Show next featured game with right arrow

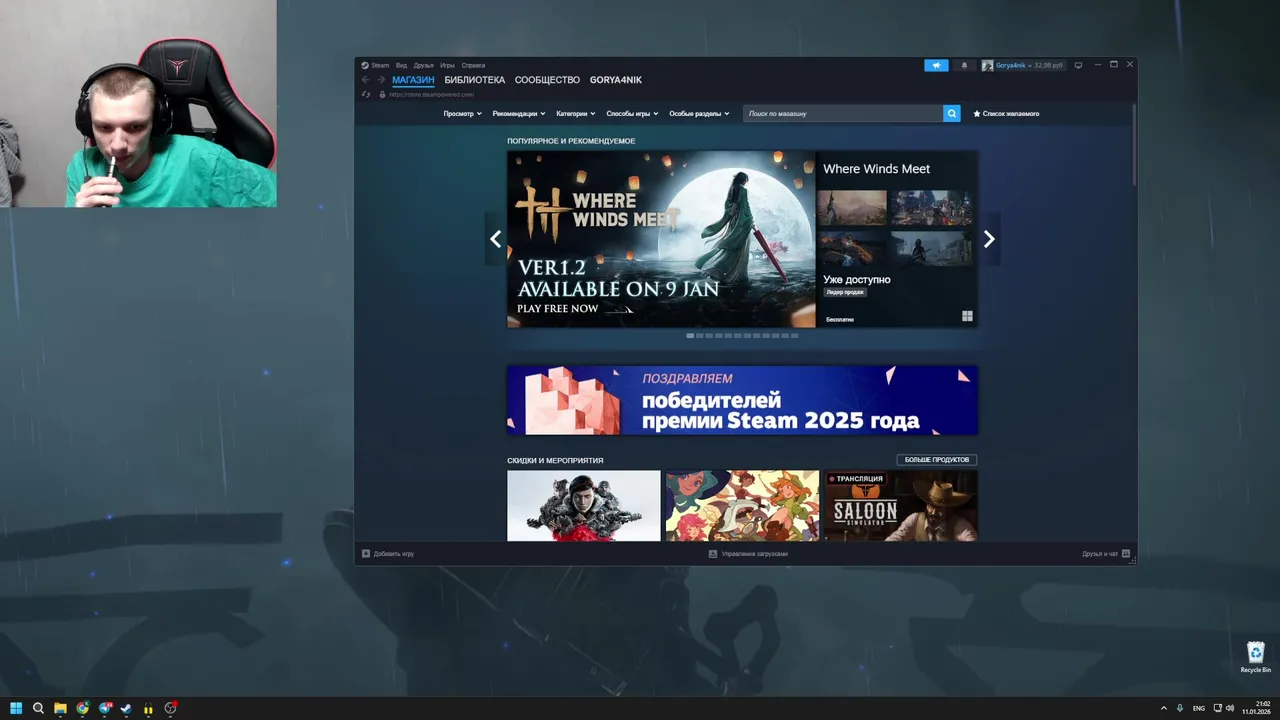click(989, 239)
